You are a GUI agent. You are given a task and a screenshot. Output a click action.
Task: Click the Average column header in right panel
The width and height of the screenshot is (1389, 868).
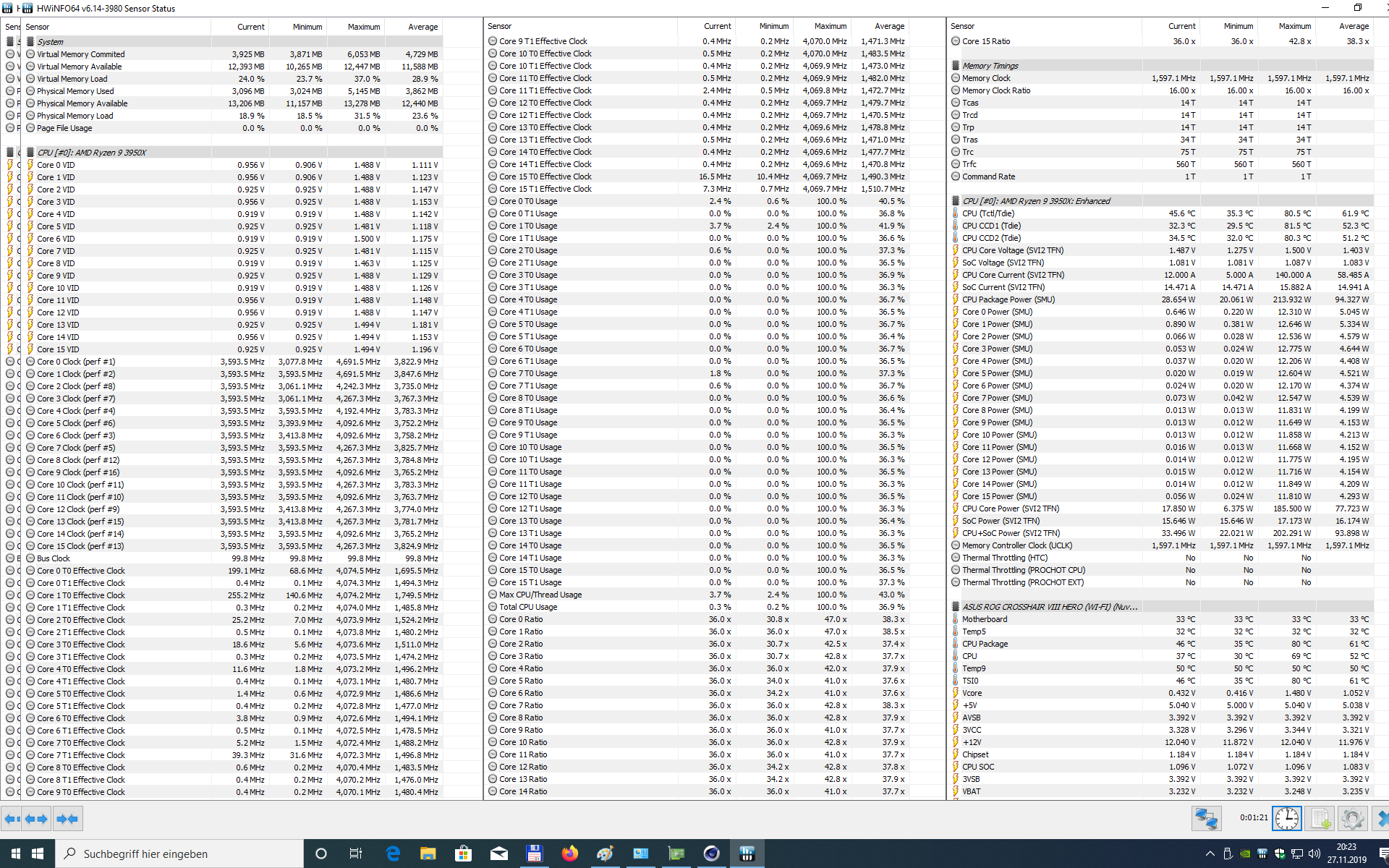click(1353, 26)
